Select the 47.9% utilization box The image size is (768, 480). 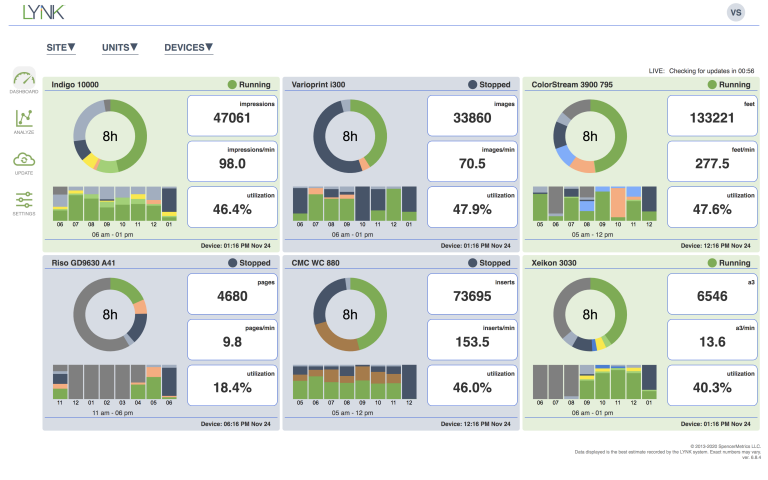coord(472,207)
